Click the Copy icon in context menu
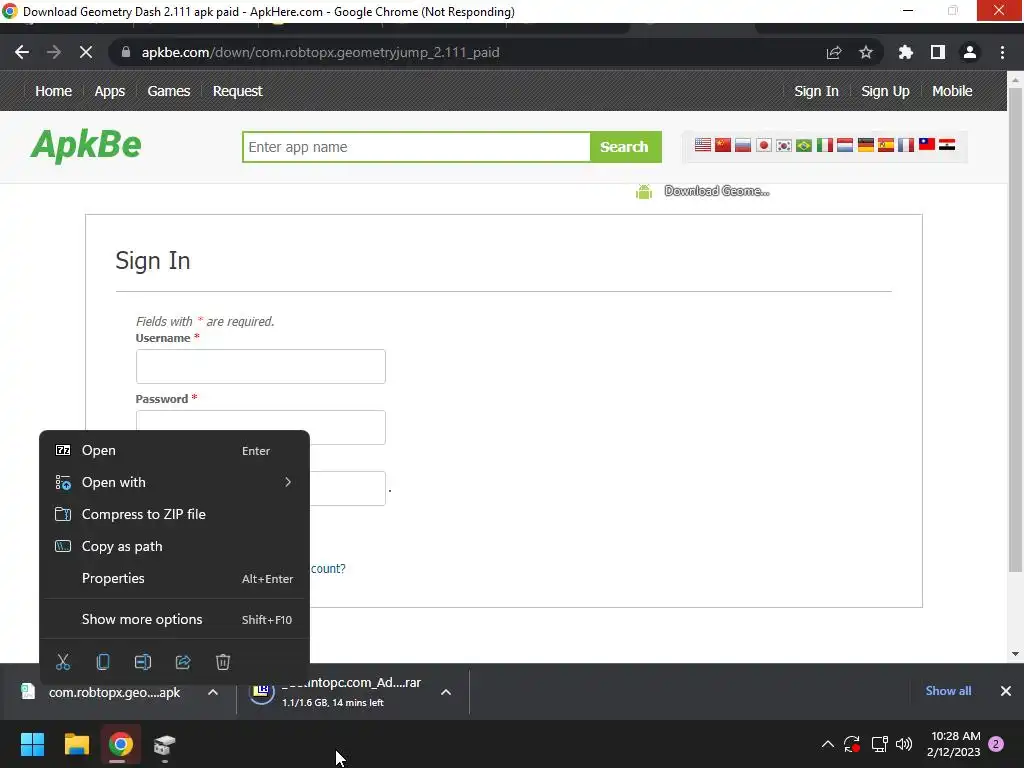The width and height of the screenshot is (1024, 768). (103, 662)
